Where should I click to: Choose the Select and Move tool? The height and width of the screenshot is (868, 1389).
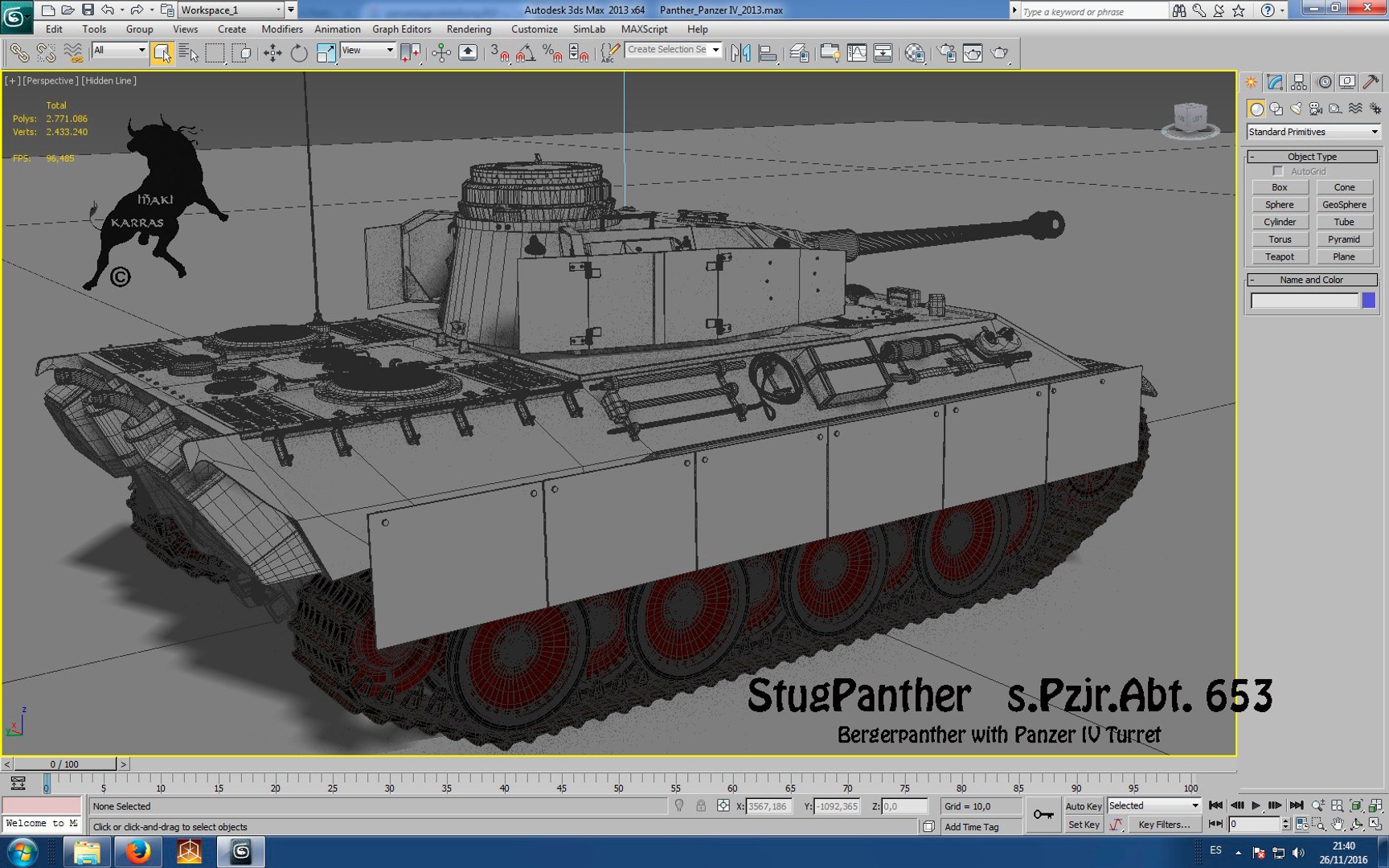coord(272,53)
